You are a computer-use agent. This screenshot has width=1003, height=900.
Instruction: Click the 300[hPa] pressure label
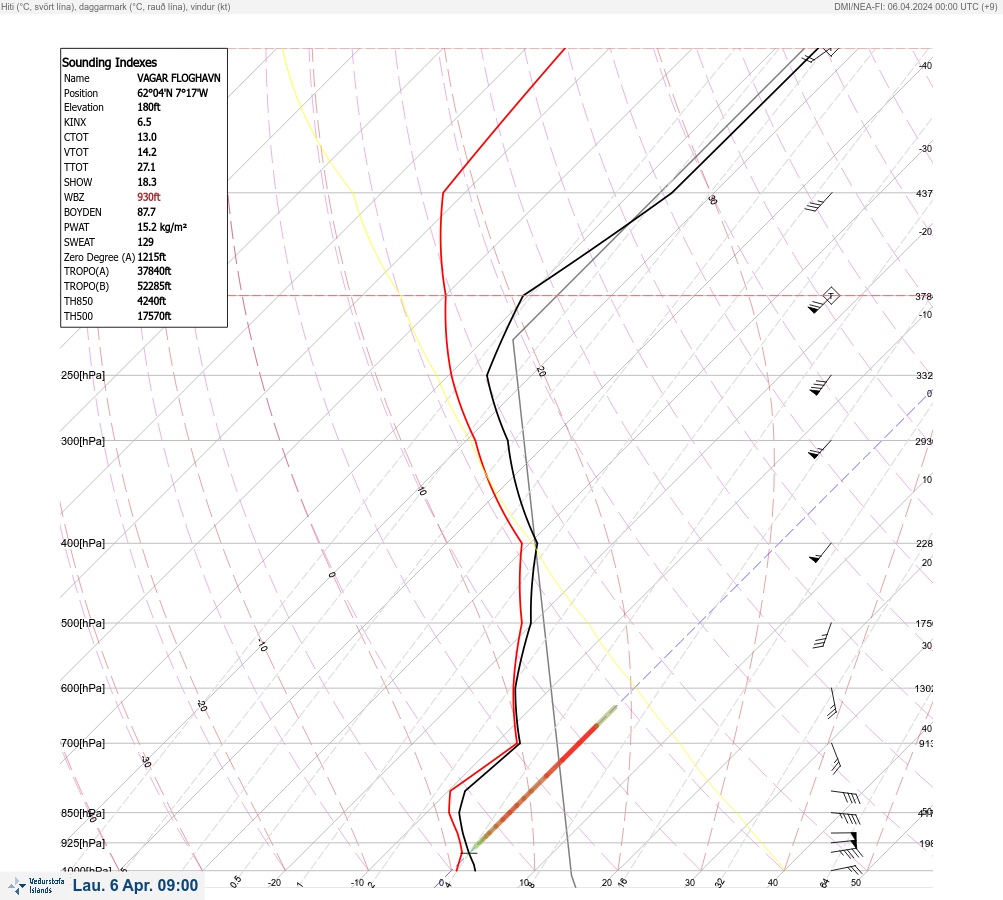coord(83,441)
